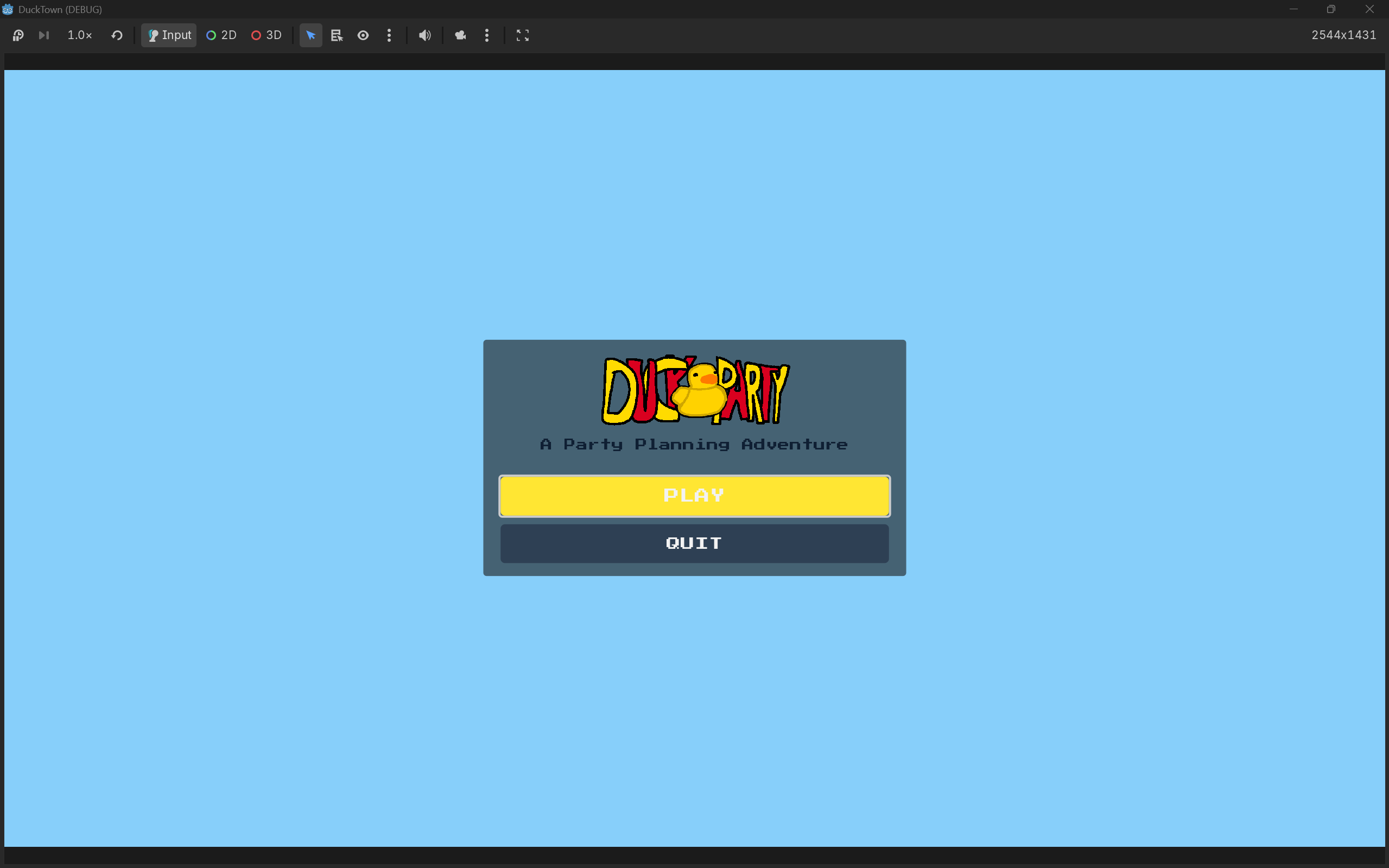Activate the arrow select tool
This screenshot has height=868, width=1389.
pos(310,35)
